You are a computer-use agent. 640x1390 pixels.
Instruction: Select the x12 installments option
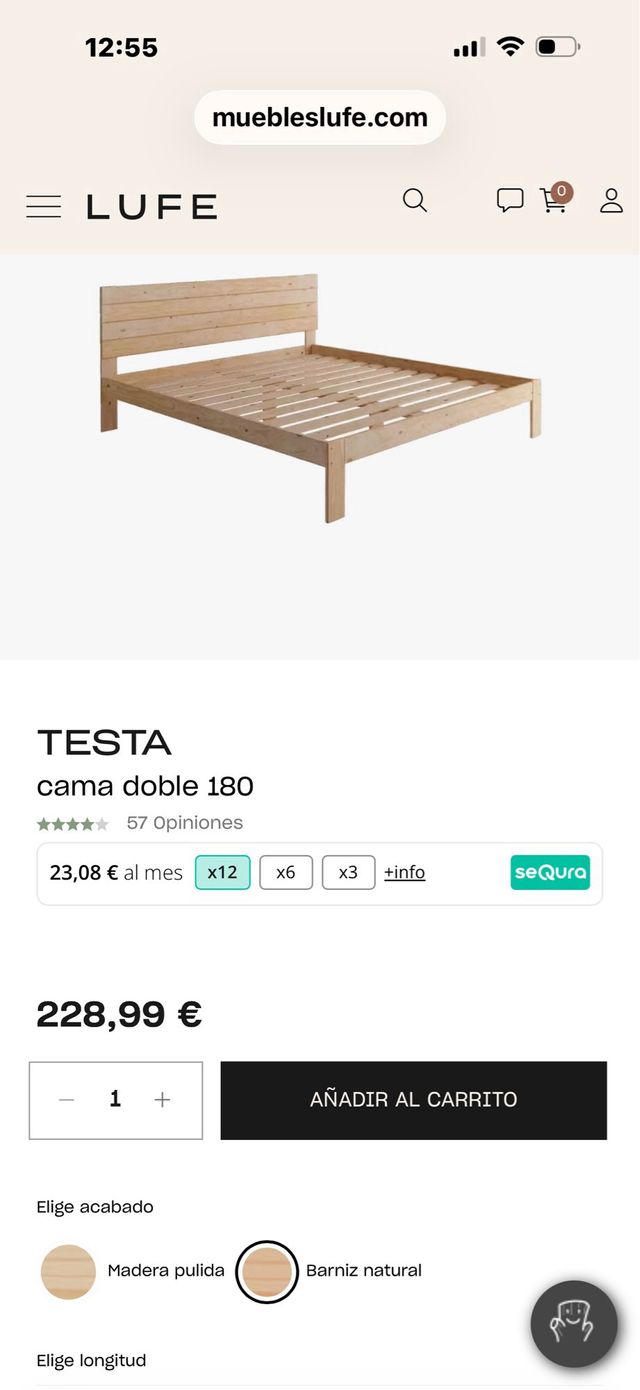tap(222, 872)
